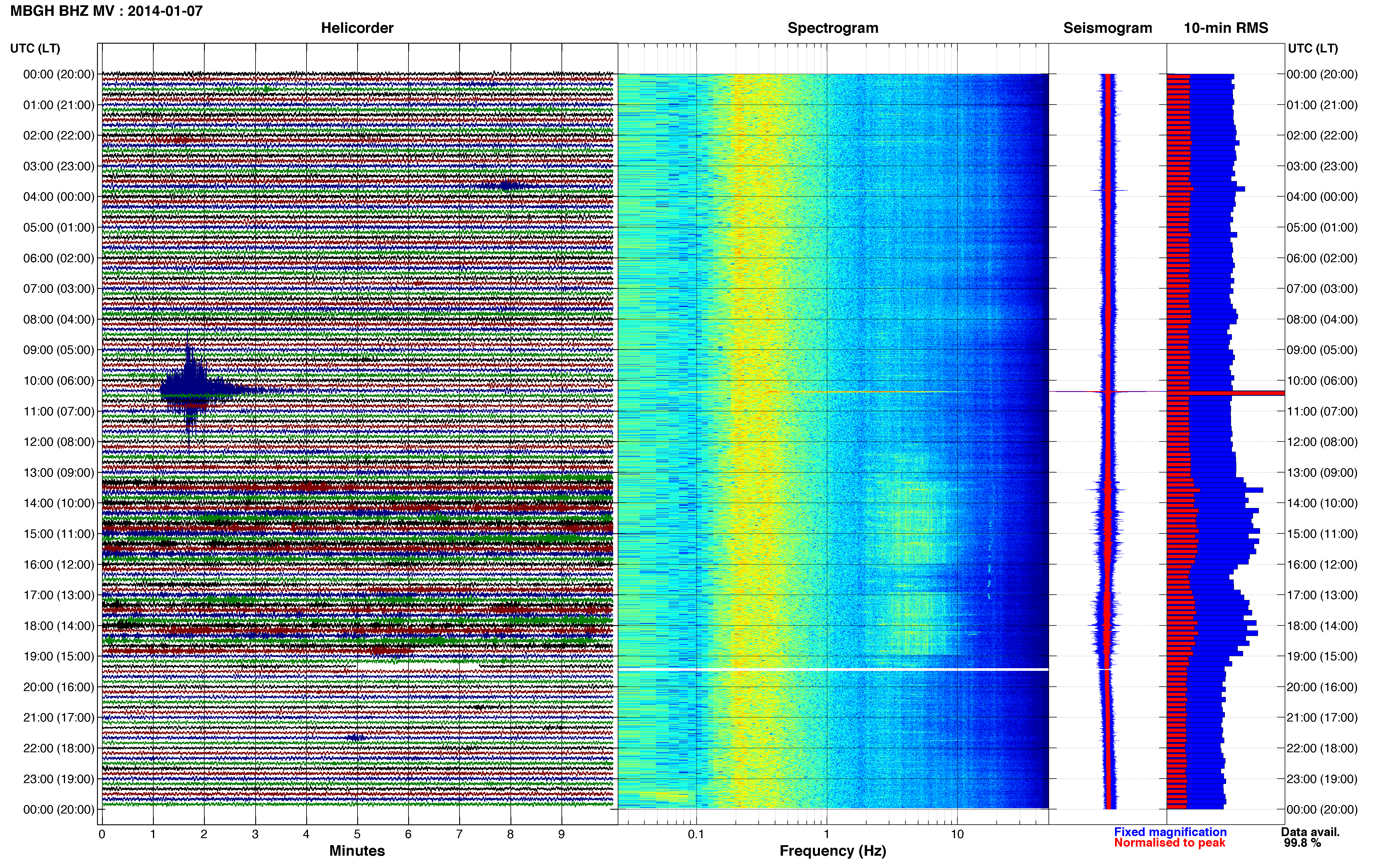Click left-axis time label '12:00 (08:00)'

click(59, 442)
